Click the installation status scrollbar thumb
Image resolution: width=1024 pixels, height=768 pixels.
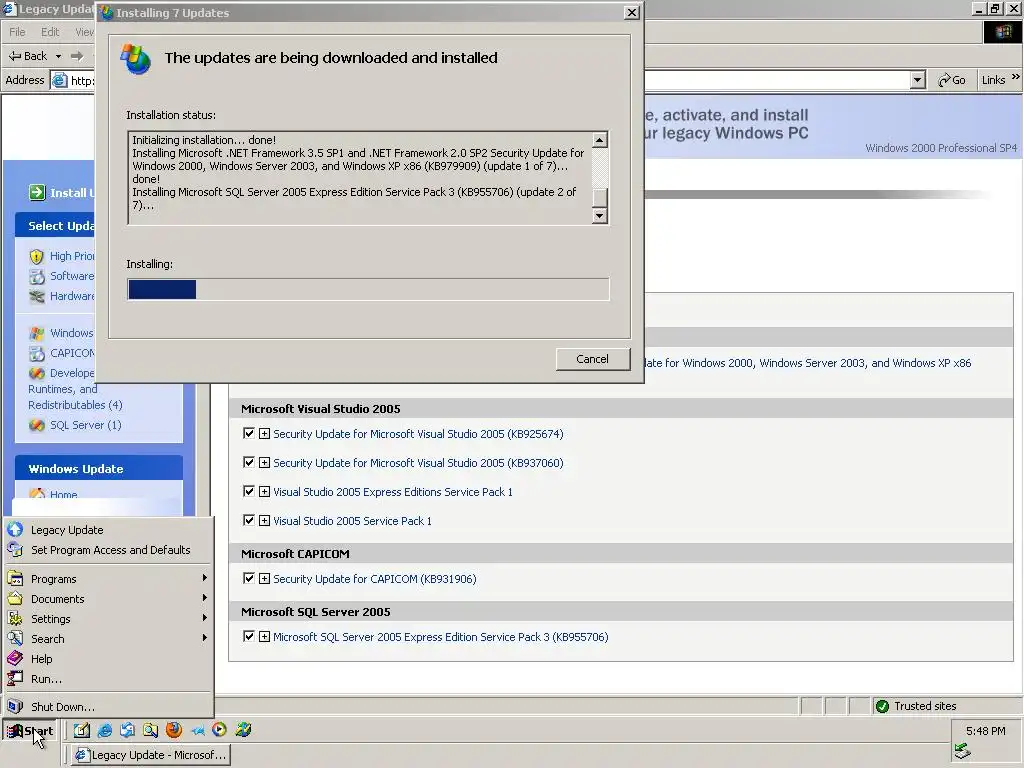pos(600,197)
